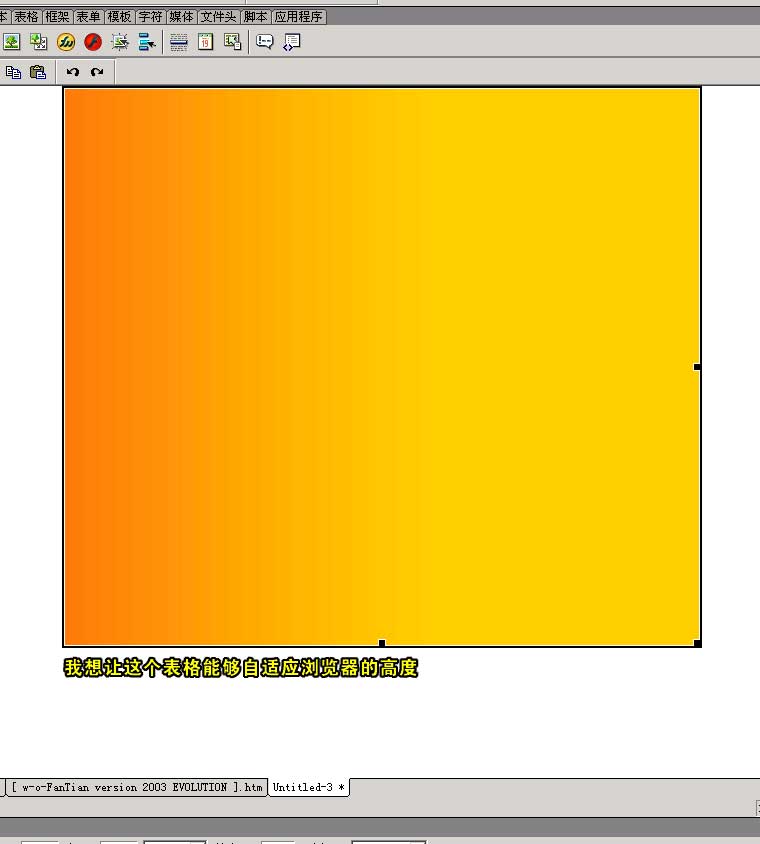Insert a comment with the speech bubble icon

click(x=264, y=41)
